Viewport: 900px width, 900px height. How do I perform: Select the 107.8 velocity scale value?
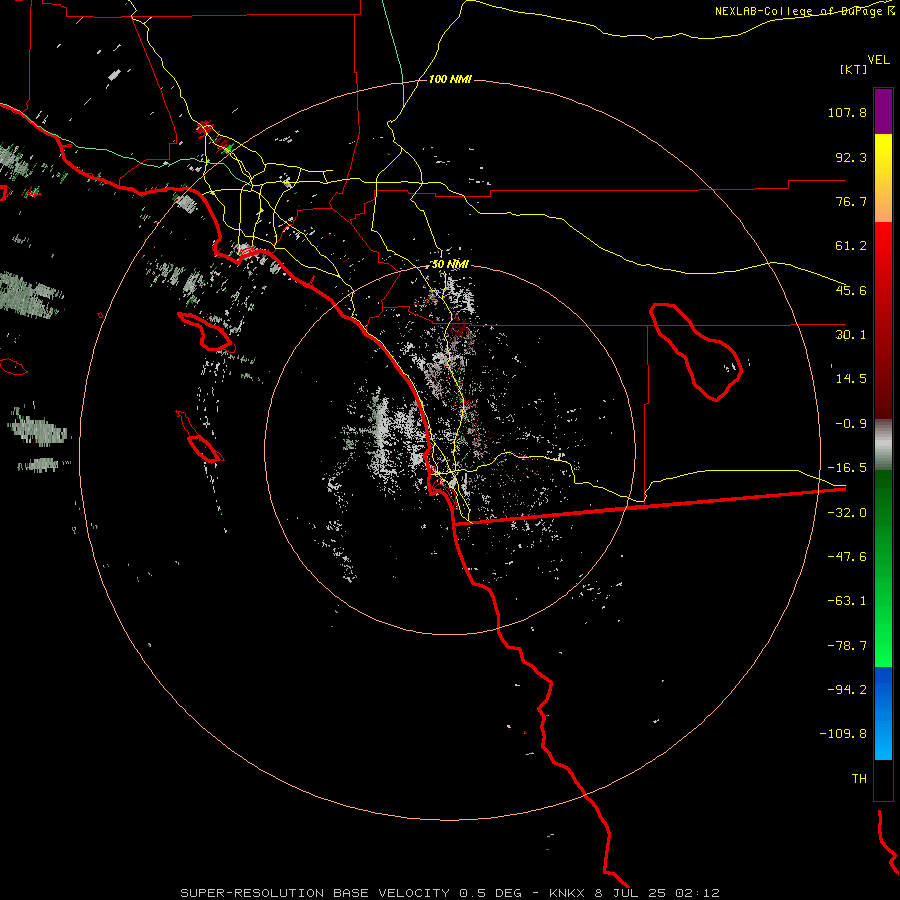847,112
